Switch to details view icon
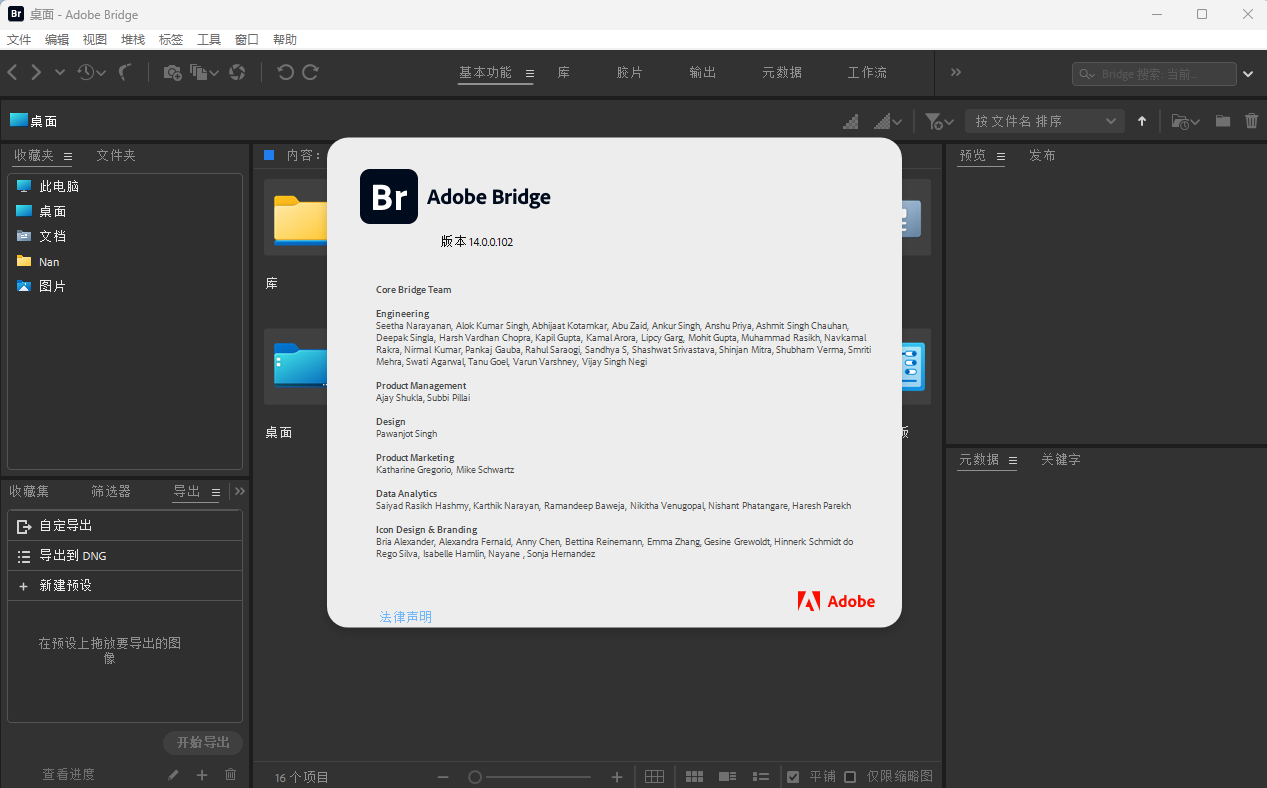 pyautogui.click(x=728, y=777)
